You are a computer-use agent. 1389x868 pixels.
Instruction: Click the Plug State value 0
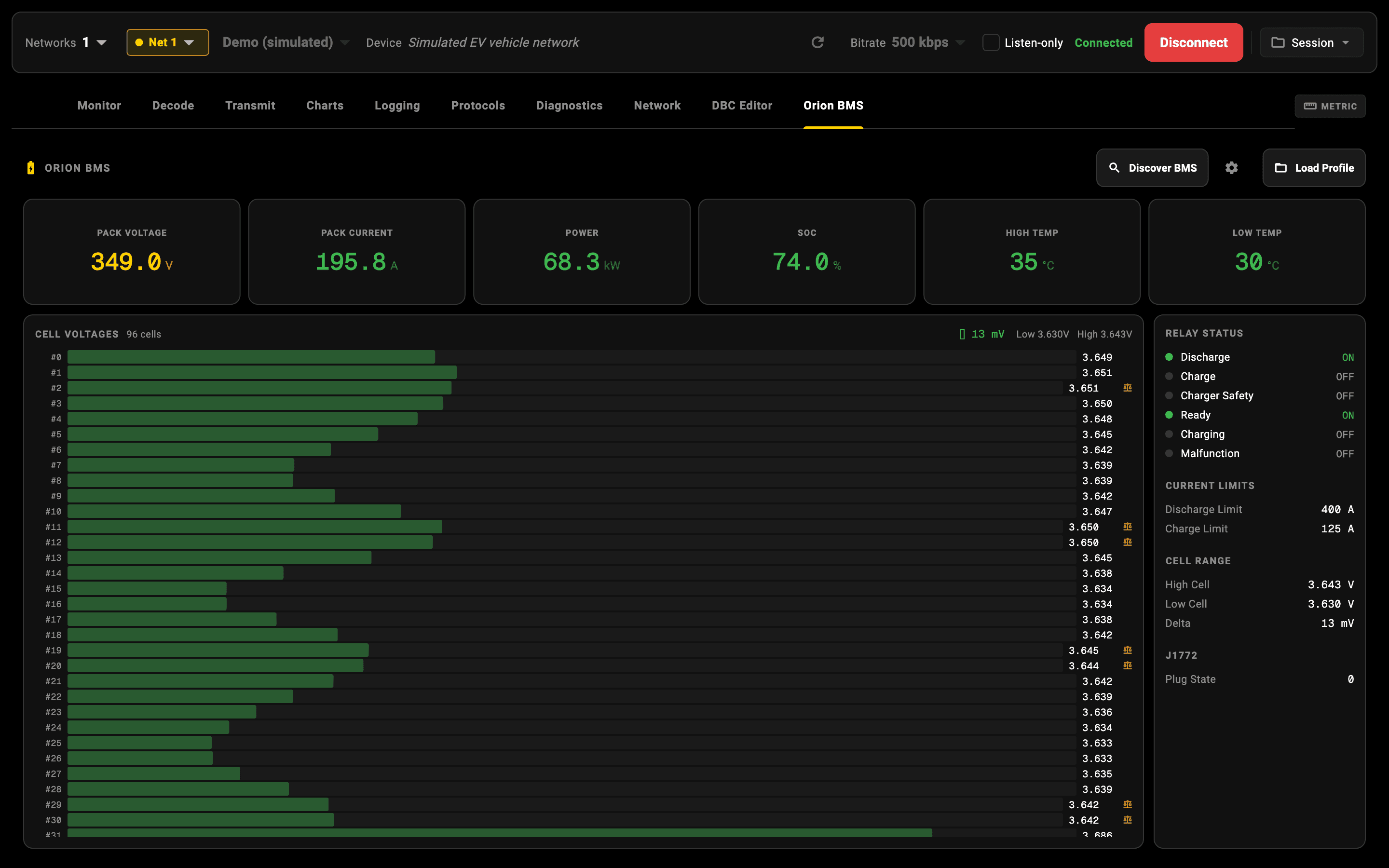point(1350,679)
